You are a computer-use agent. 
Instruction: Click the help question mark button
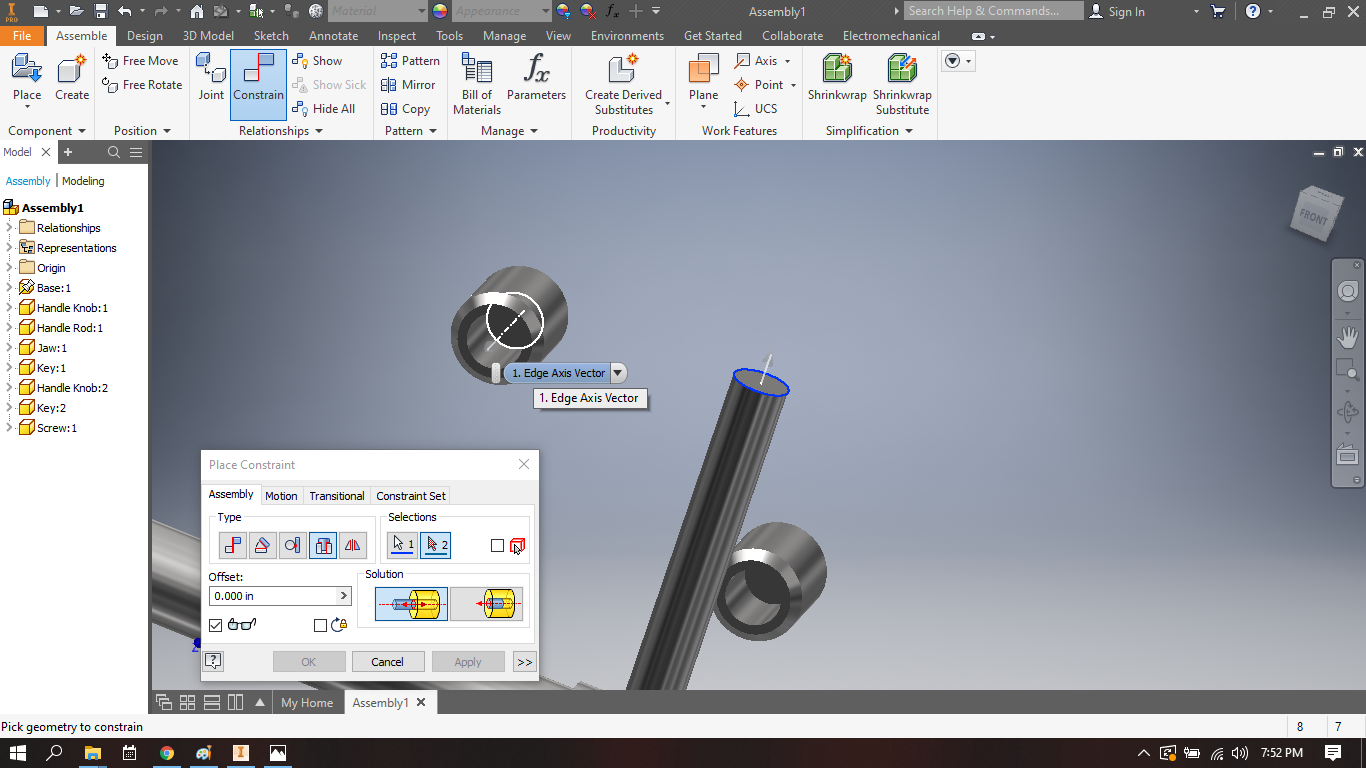tap(213, 661)
